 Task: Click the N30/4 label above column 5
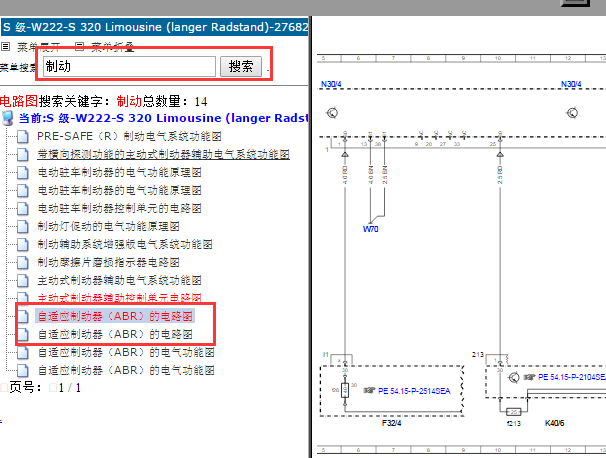click(331, 84)
